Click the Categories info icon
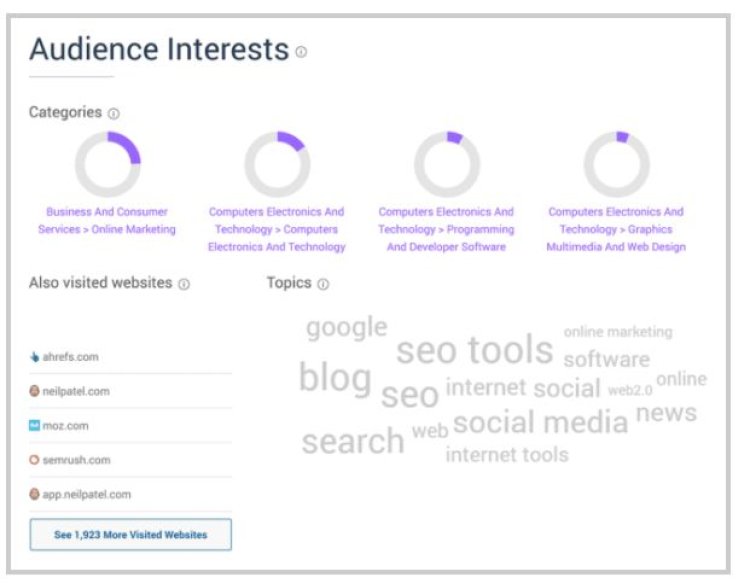Screen dimensions: 750x583 pos(113,113)
